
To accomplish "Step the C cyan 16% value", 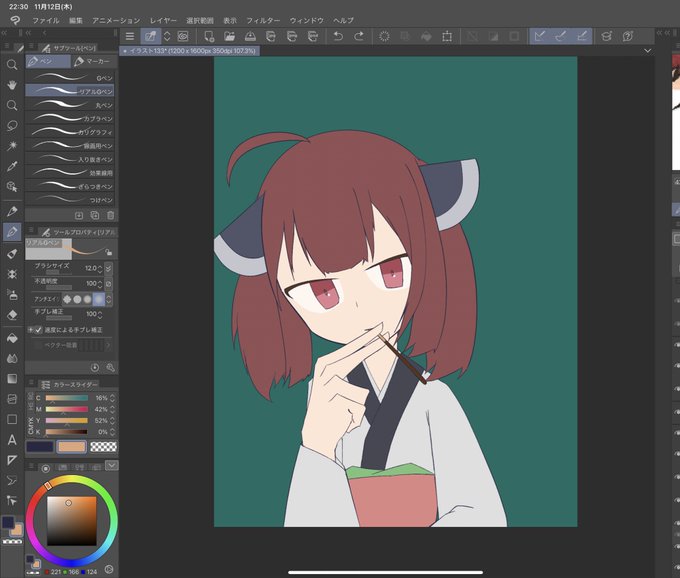I will tap(113, 398).
